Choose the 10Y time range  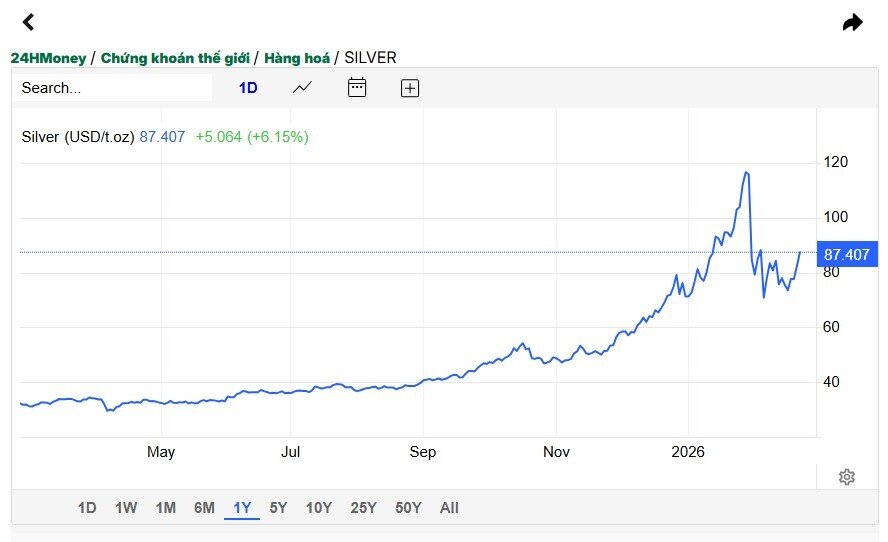click(319, 507)
